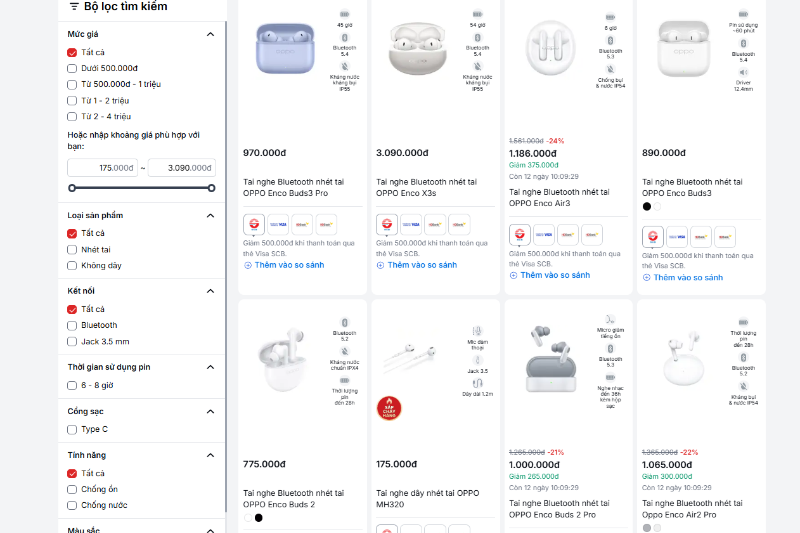Screen dimensions: 800x533
Task: Click the Visa promo icon under Enco Buds3 Pro
Action: [278, 224]
